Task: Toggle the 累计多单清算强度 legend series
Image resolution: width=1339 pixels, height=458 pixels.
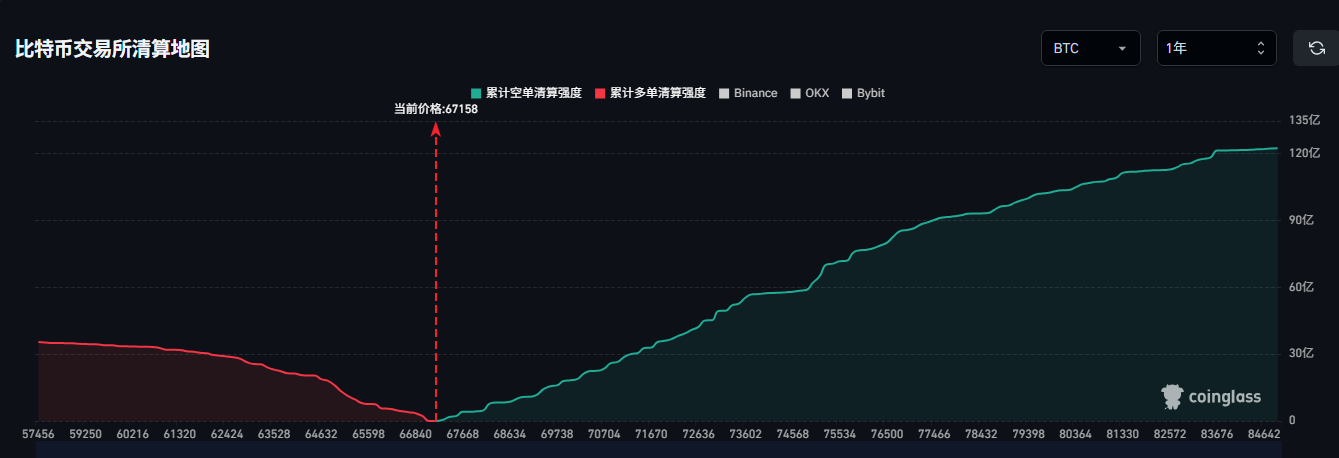Action: [649, 93]
